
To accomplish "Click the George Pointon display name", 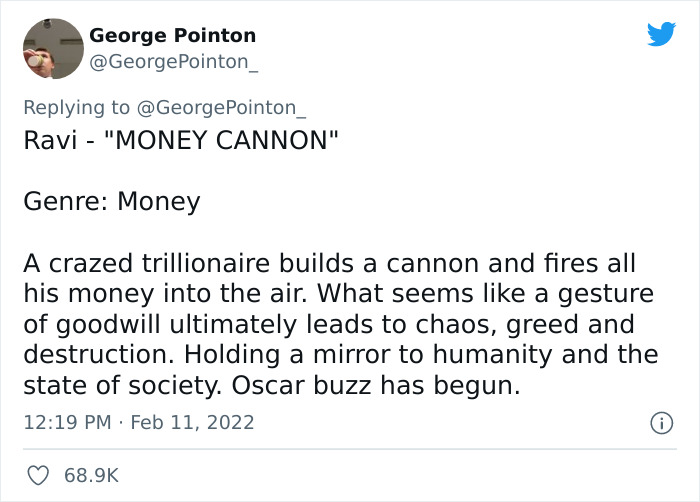I will (x=172, y=36).
